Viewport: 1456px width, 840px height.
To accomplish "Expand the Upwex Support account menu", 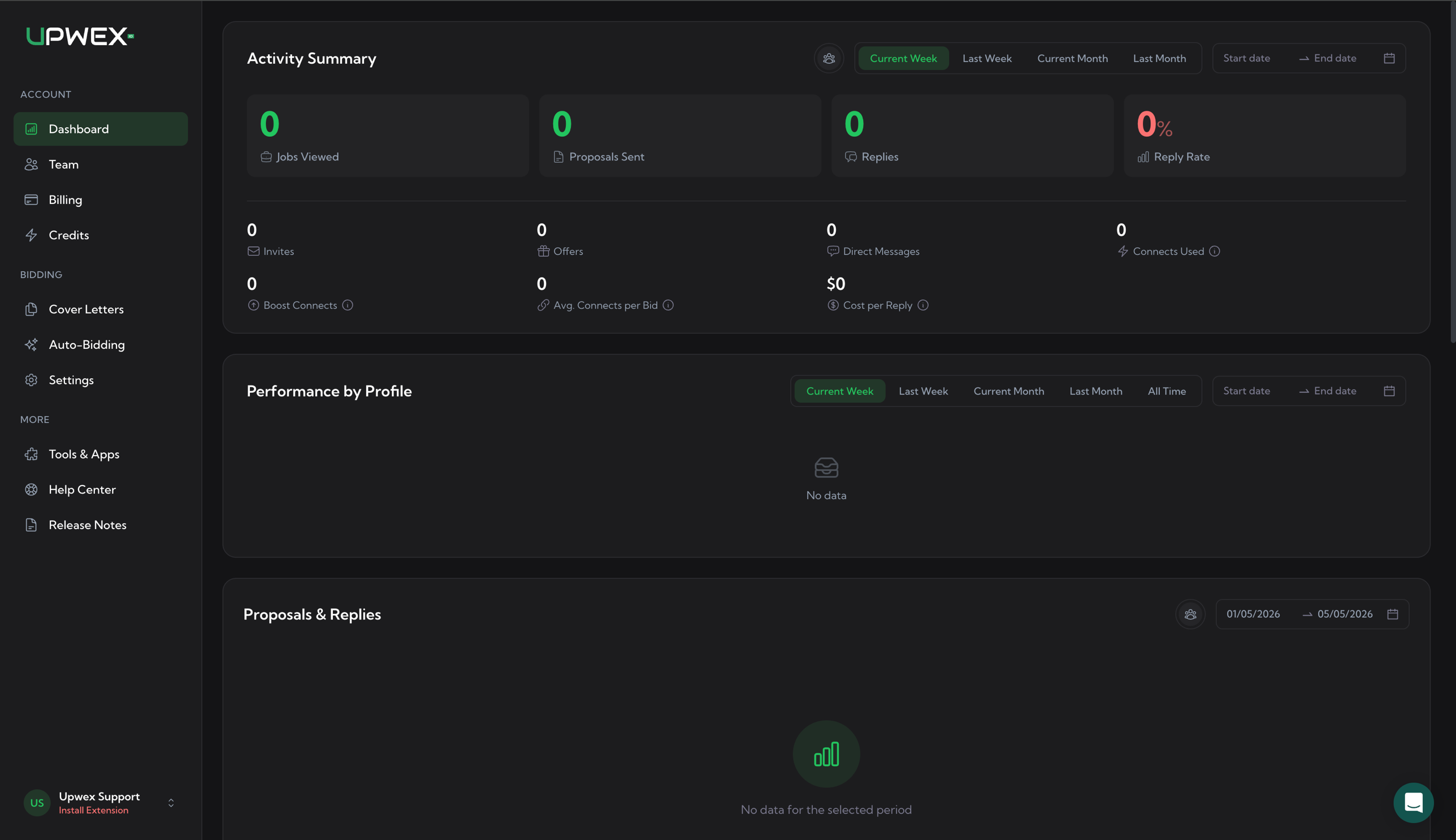I will pyautogui.click(x=171, y=803).
